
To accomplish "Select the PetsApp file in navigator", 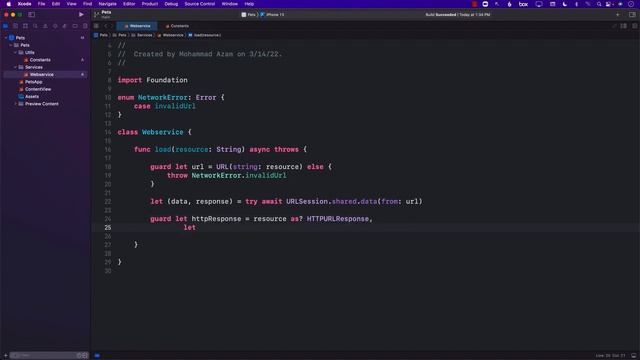I will 33,82.
